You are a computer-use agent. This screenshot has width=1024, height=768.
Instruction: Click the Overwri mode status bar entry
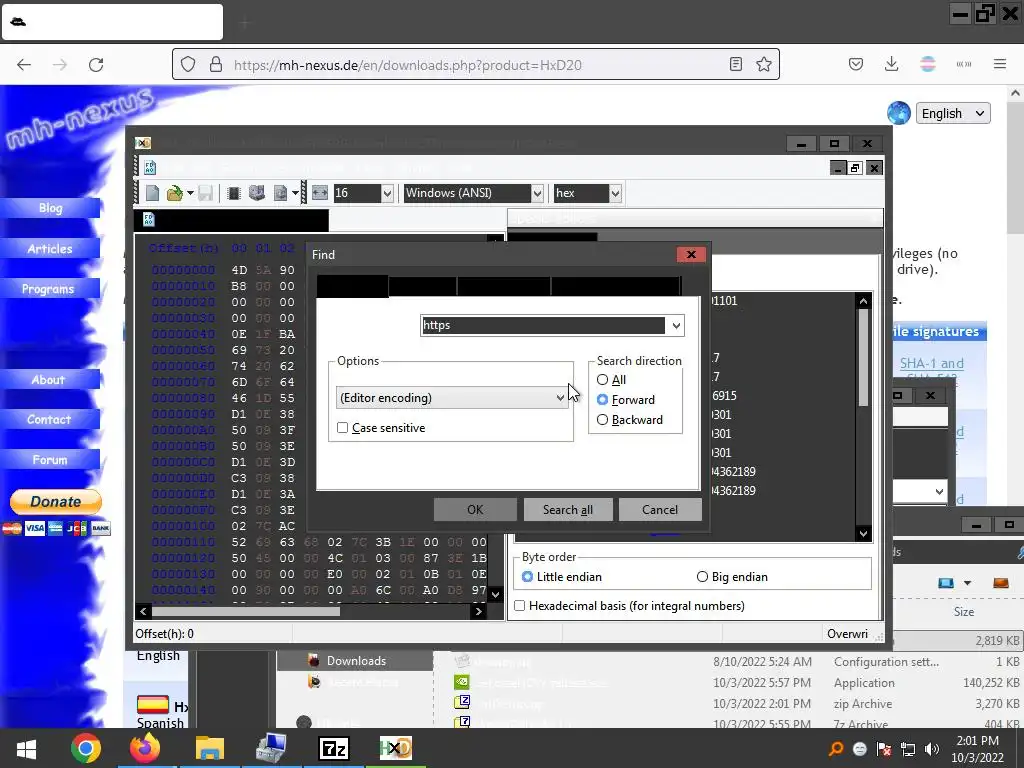(x=847, y=633)
